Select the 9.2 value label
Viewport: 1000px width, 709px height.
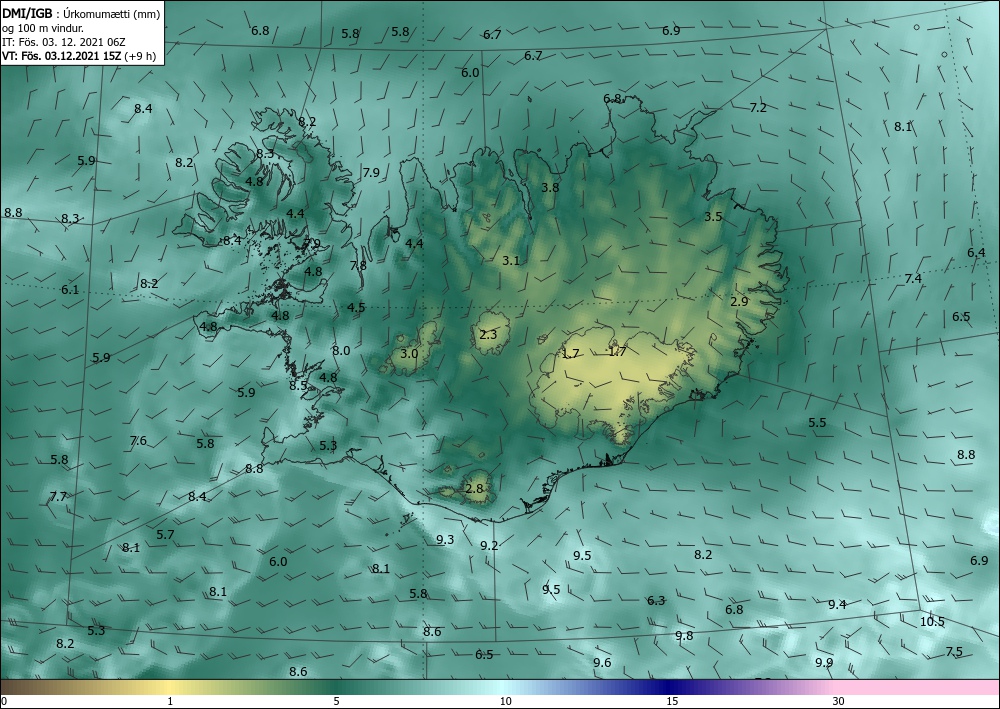point(489,545)
